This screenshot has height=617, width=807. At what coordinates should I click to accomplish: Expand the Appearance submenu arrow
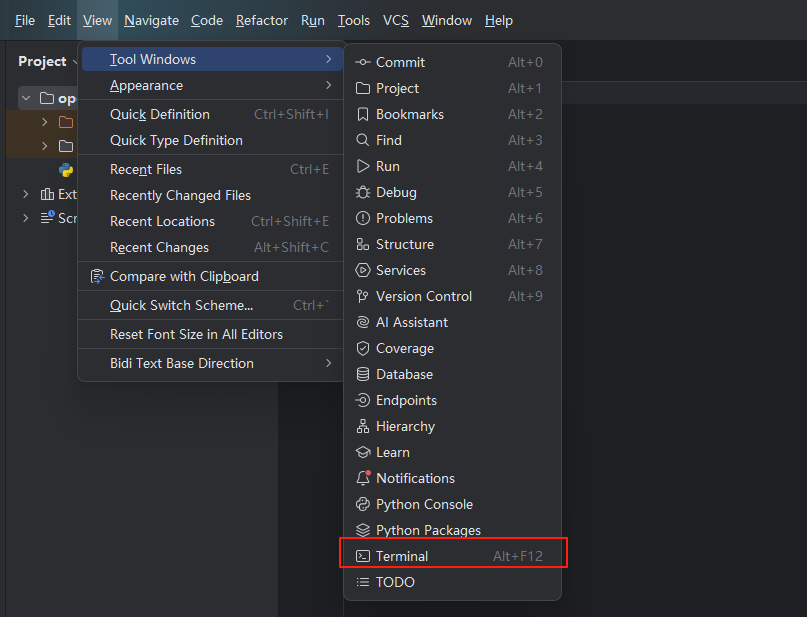[328, 85]
